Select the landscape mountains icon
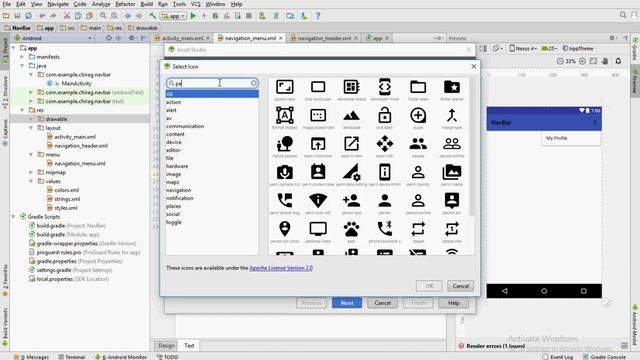Viewport: 640px width, 360px height. pos(351,116)
